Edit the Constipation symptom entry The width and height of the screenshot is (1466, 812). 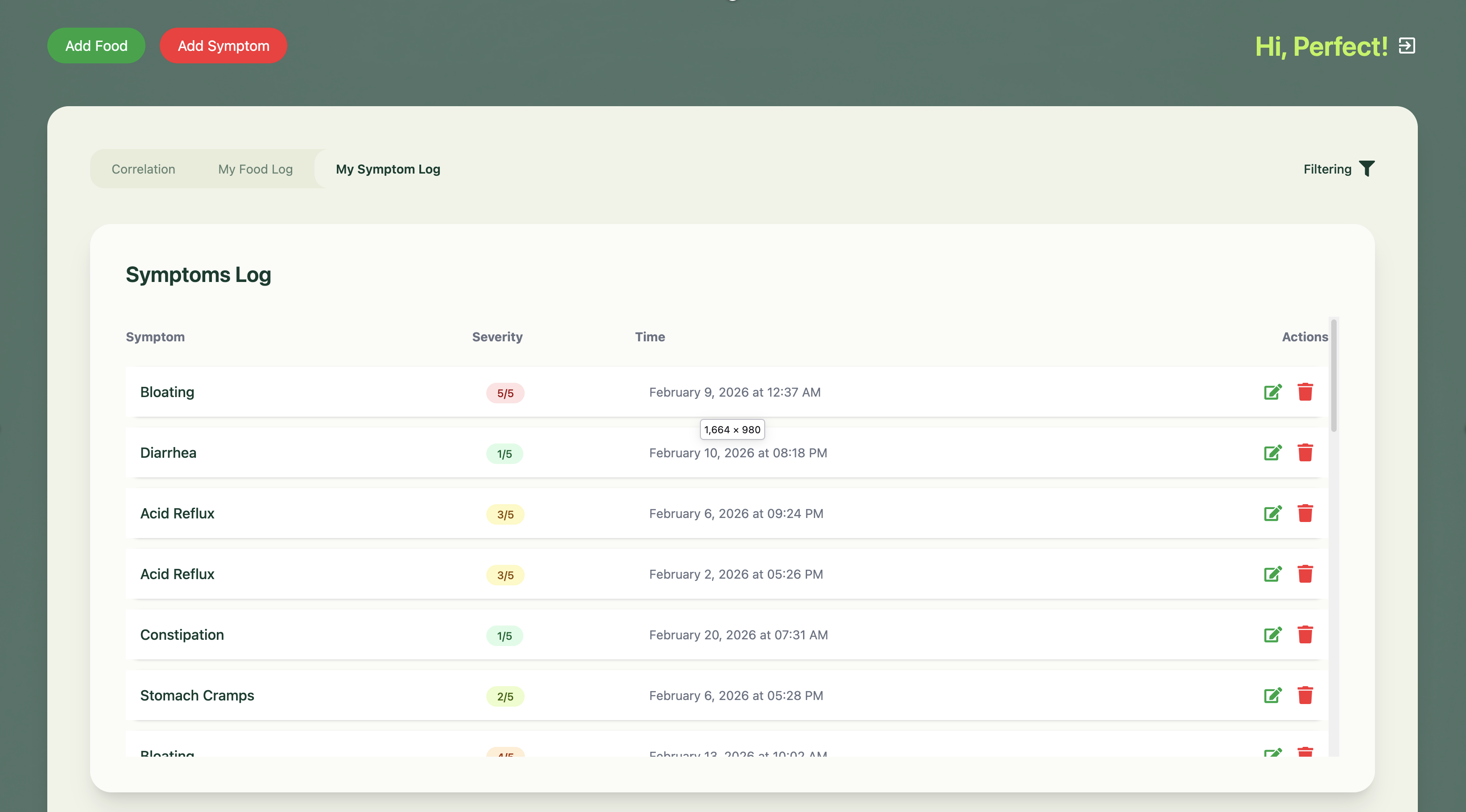(1272, 634)
